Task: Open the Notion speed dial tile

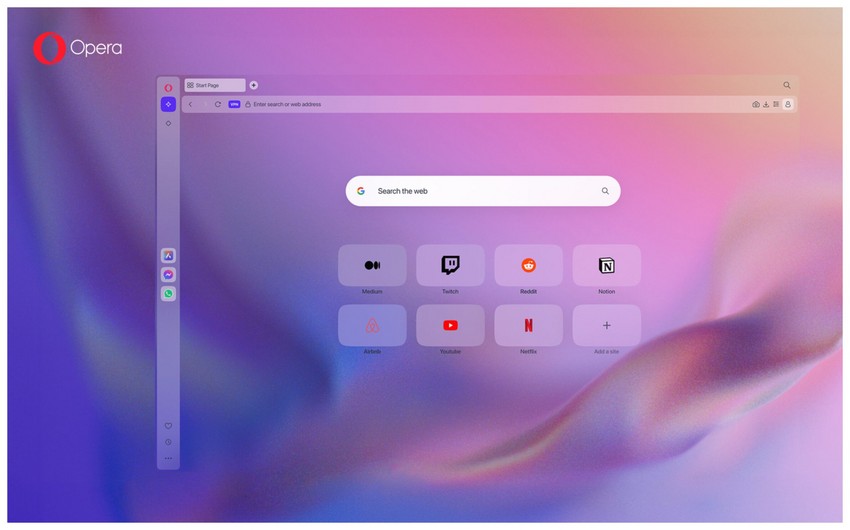Action: point(607,266)
